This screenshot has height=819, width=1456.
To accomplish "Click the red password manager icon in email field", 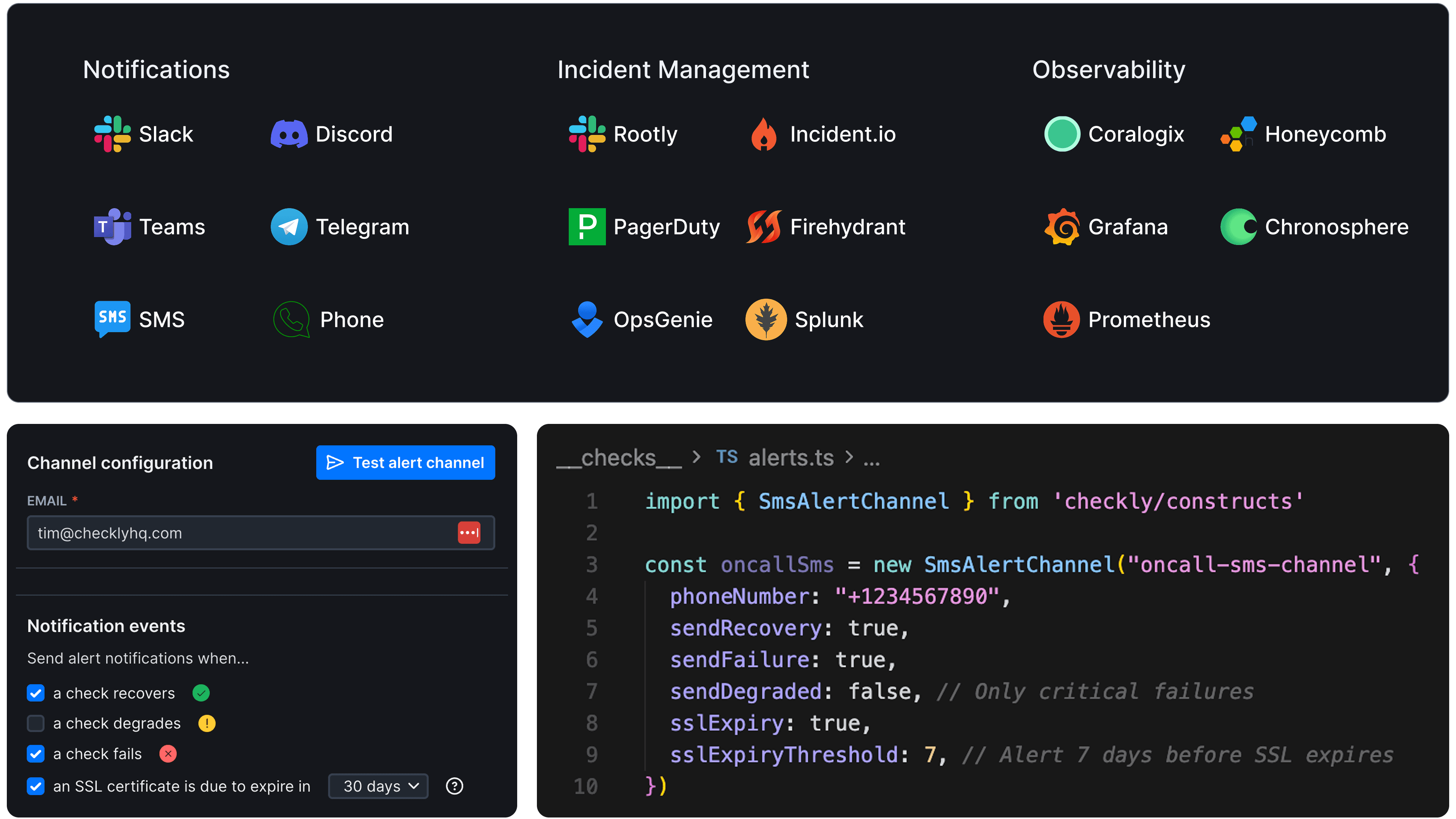I will pos(469,532).
